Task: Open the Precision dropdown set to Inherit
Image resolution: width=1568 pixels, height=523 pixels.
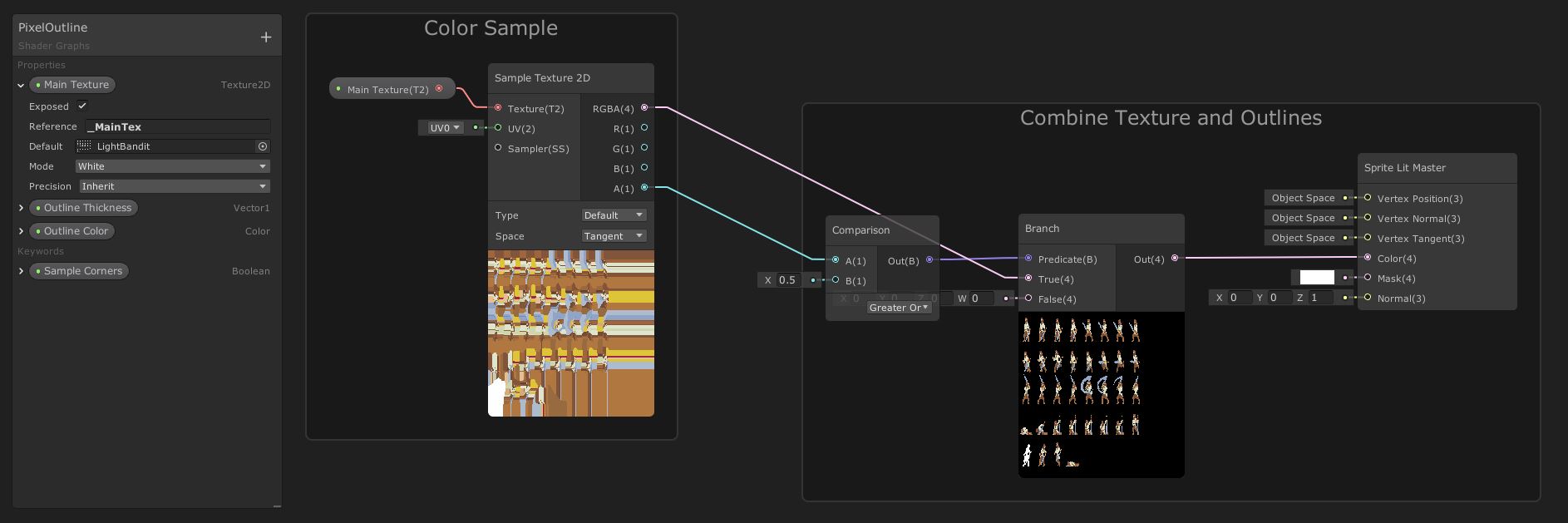Action: 174,186
